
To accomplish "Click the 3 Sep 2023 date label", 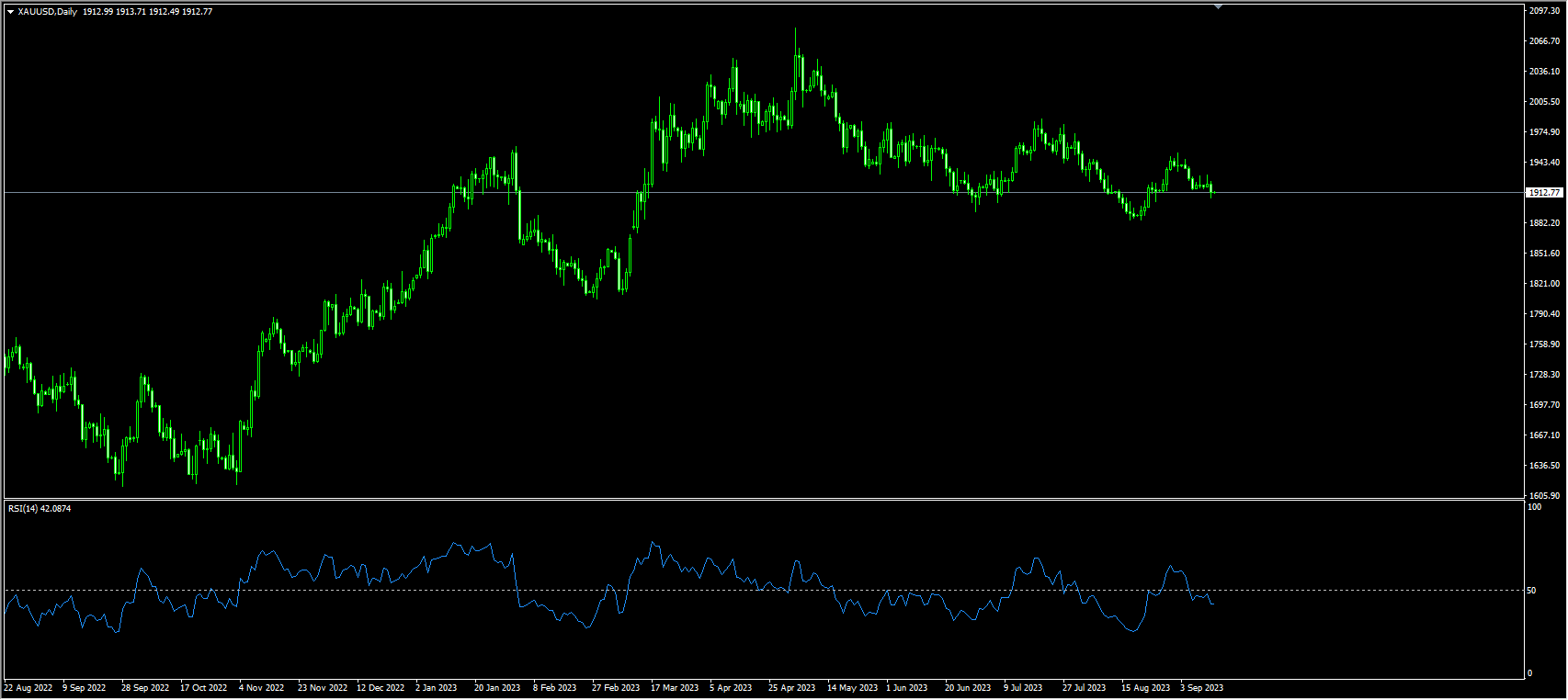I will pyautogui.click(x=1201, y=688).
